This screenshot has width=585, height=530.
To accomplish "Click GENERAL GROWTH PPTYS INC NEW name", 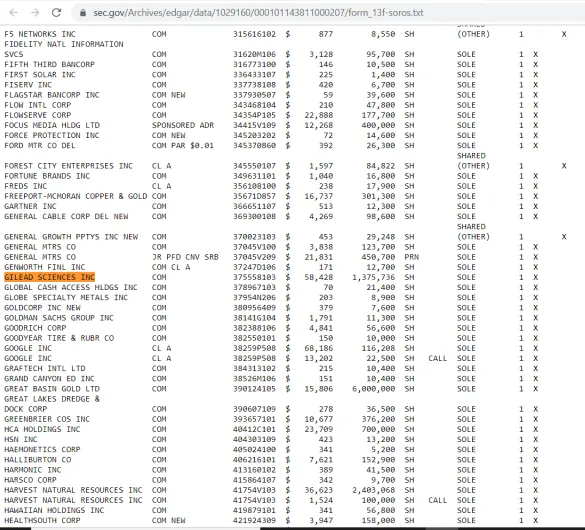I will (x=71, y=237).
